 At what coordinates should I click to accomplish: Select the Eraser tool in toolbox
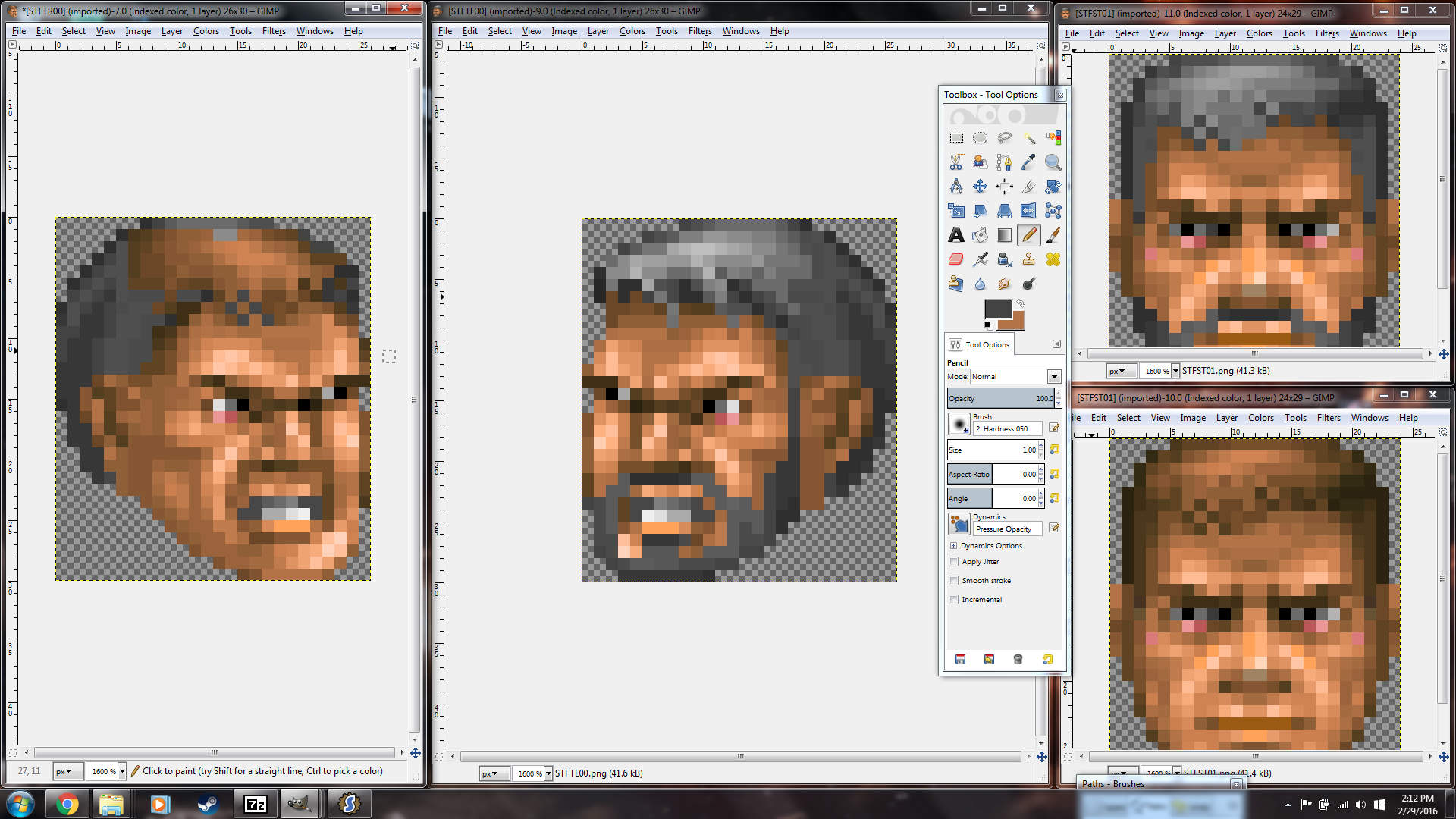pyautogui.click(x=955, y=259)
